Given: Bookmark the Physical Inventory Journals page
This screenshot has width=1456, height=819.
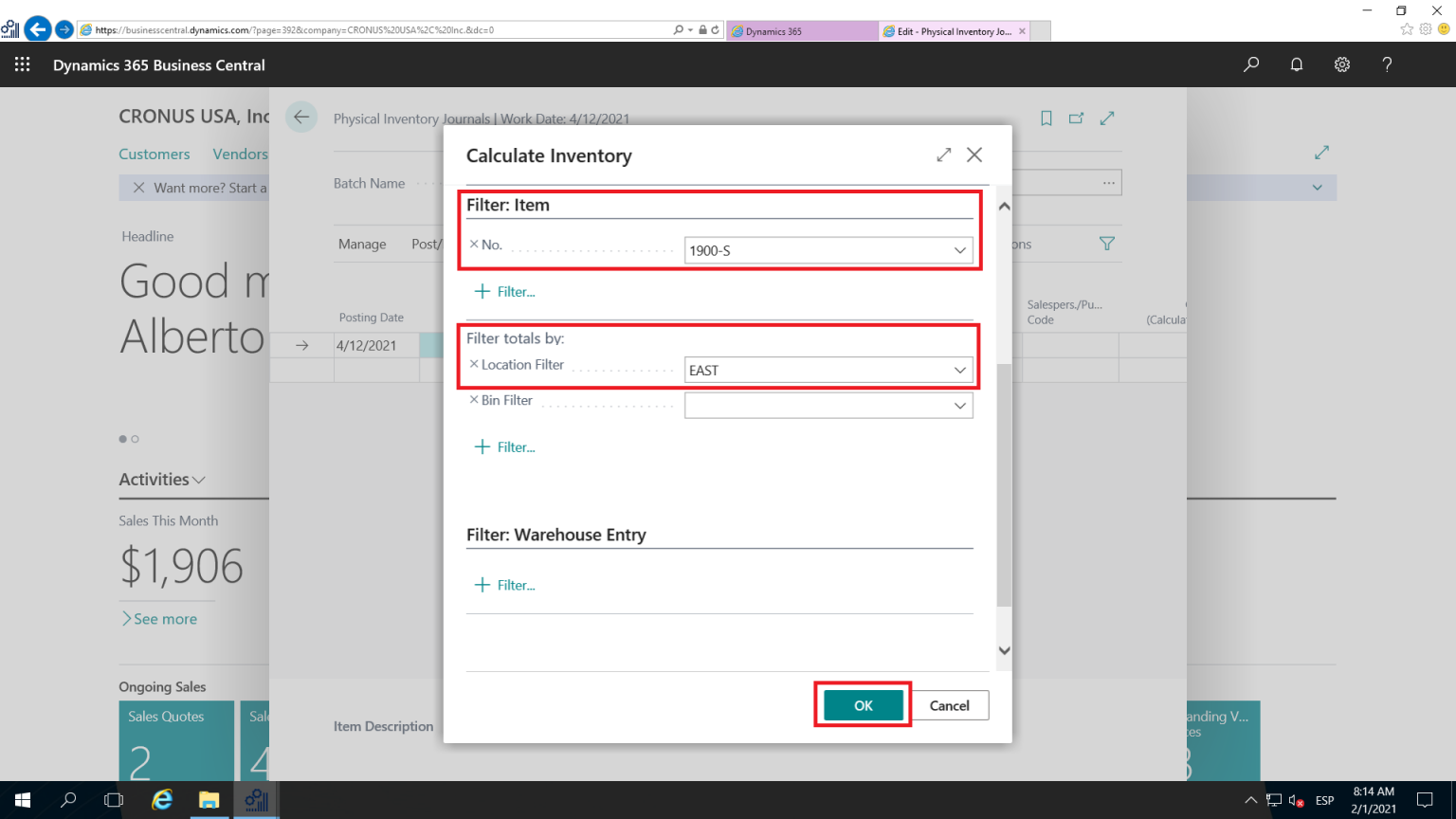Looking at the screenshot, I should [1046, 118].
